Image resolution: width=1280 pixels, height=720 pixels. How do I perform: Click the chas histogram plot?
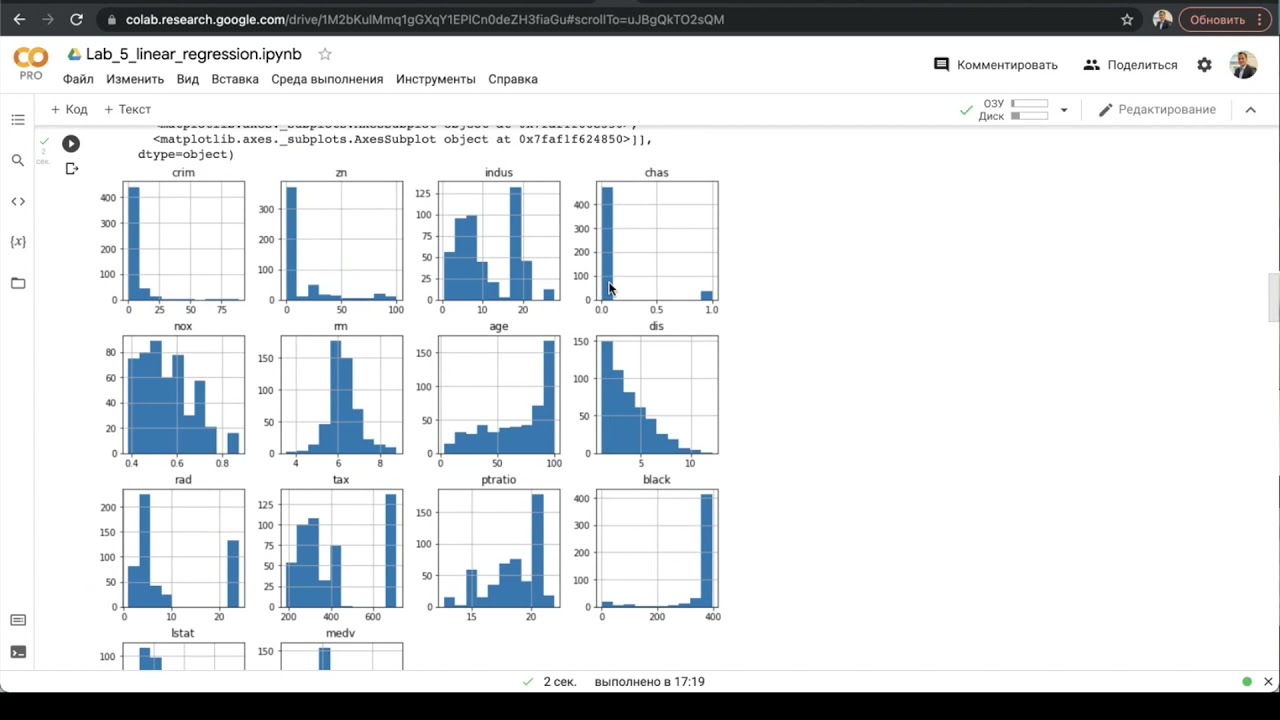click(657, 241)
